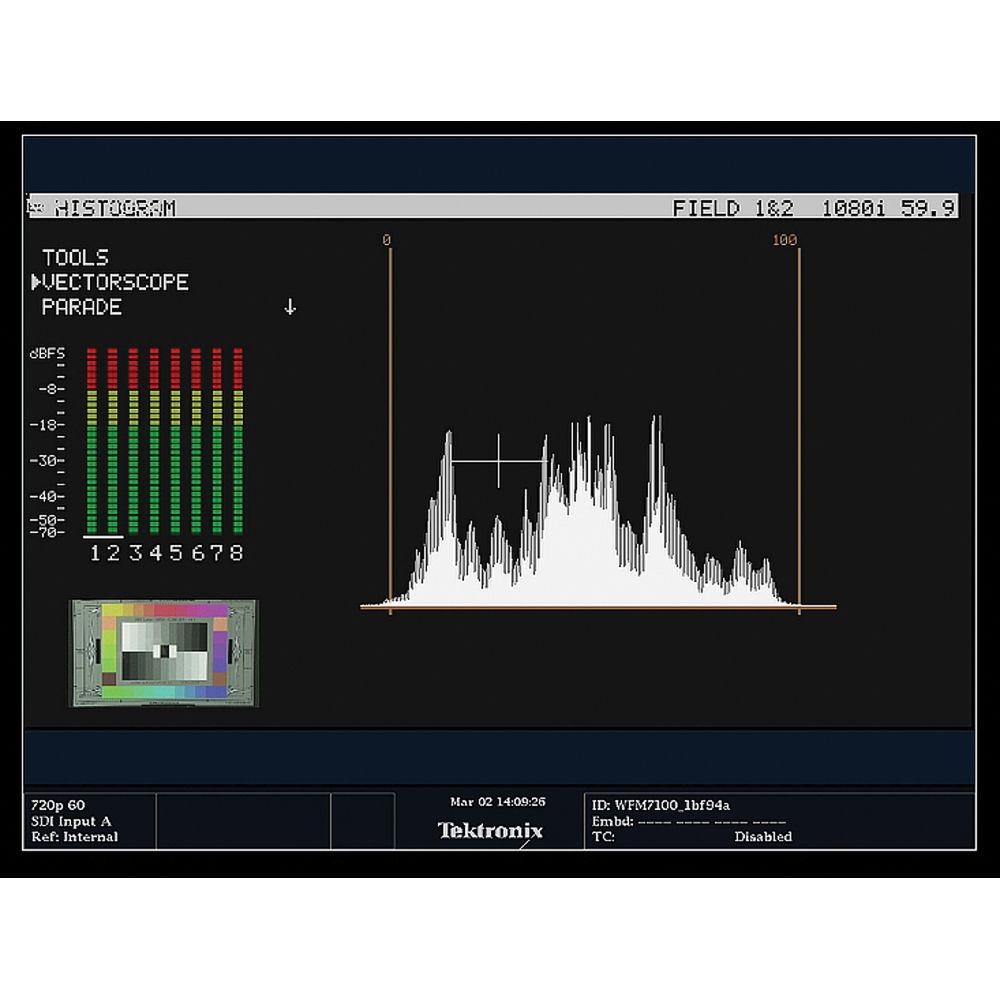Screen dimensions: 1000x1000
Task: Toggle TC Disabled in the status bar
Action: (x=763, y=837)
